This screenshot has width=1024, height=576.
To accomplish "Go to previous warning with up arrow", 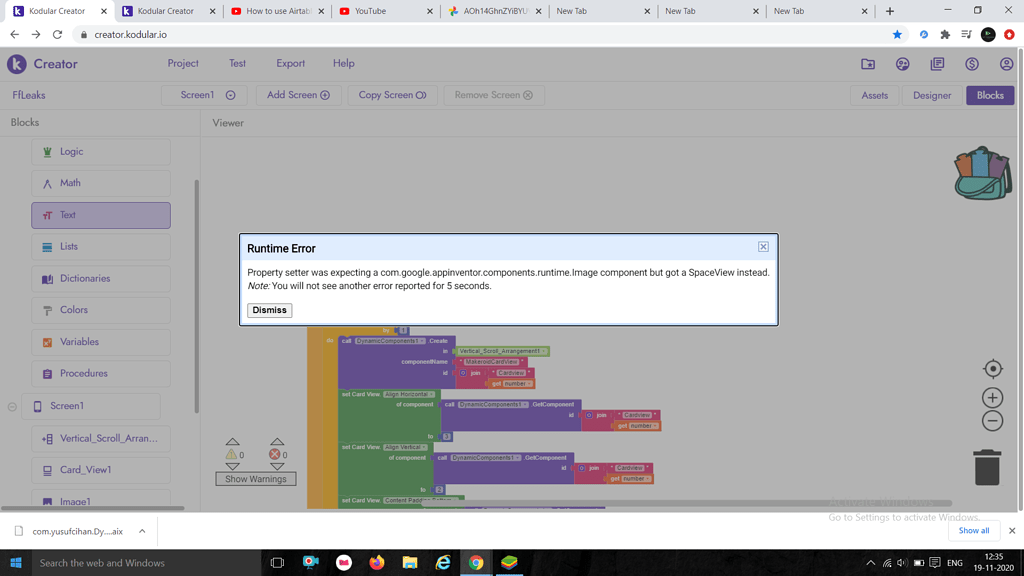I will point(232,442).
